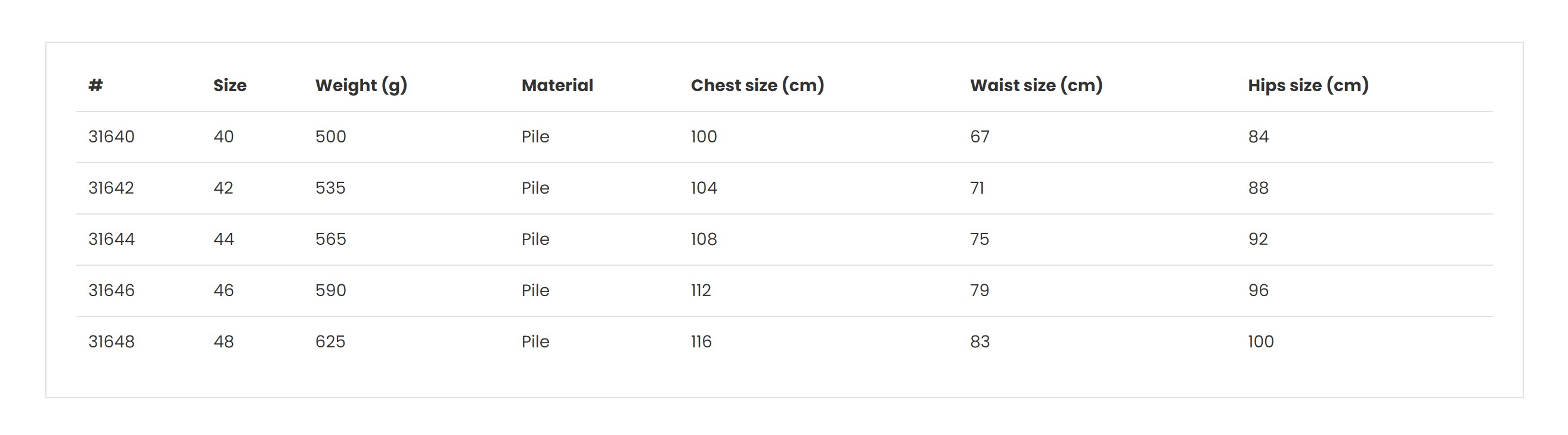Click the Waist size (cm) header
The height and width of the screenshot is (435, 1568).
click(x=1036, y=86)
